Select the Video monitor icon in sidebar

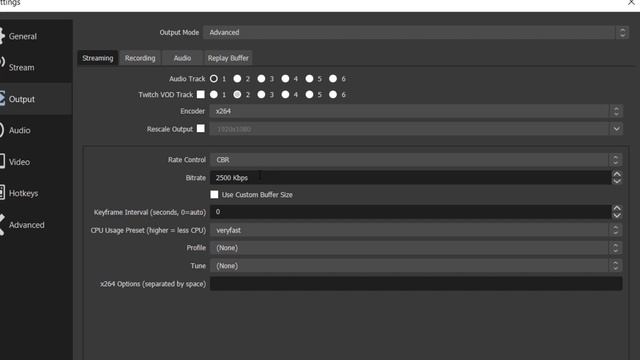pos(2,161)
